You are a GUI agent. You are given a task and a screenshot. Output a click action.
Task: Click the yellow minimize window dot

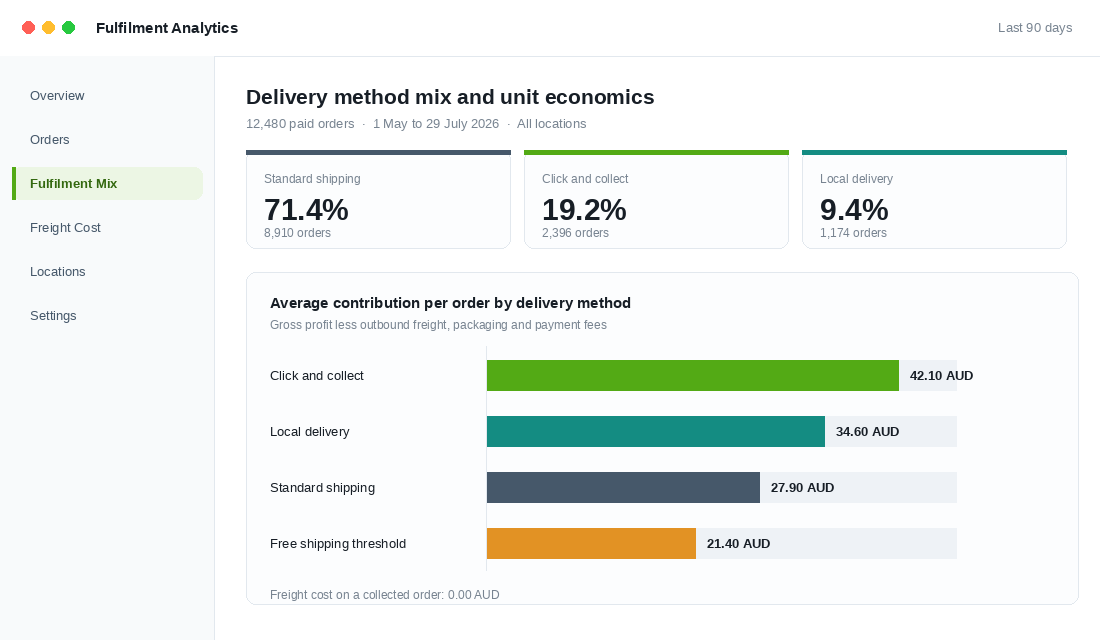48,27
